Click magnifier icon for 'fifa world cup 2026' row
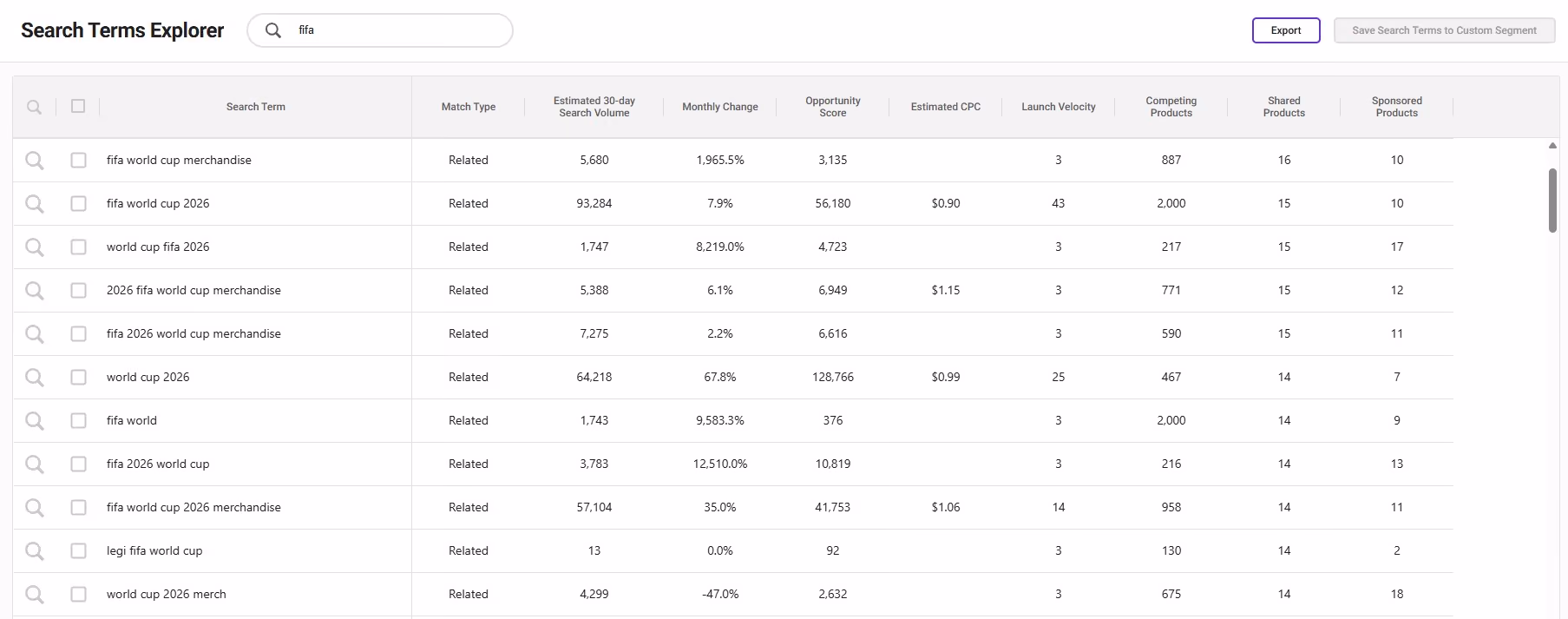The width and height of the screenshot is (1568, 619). (x=34, y=203)
